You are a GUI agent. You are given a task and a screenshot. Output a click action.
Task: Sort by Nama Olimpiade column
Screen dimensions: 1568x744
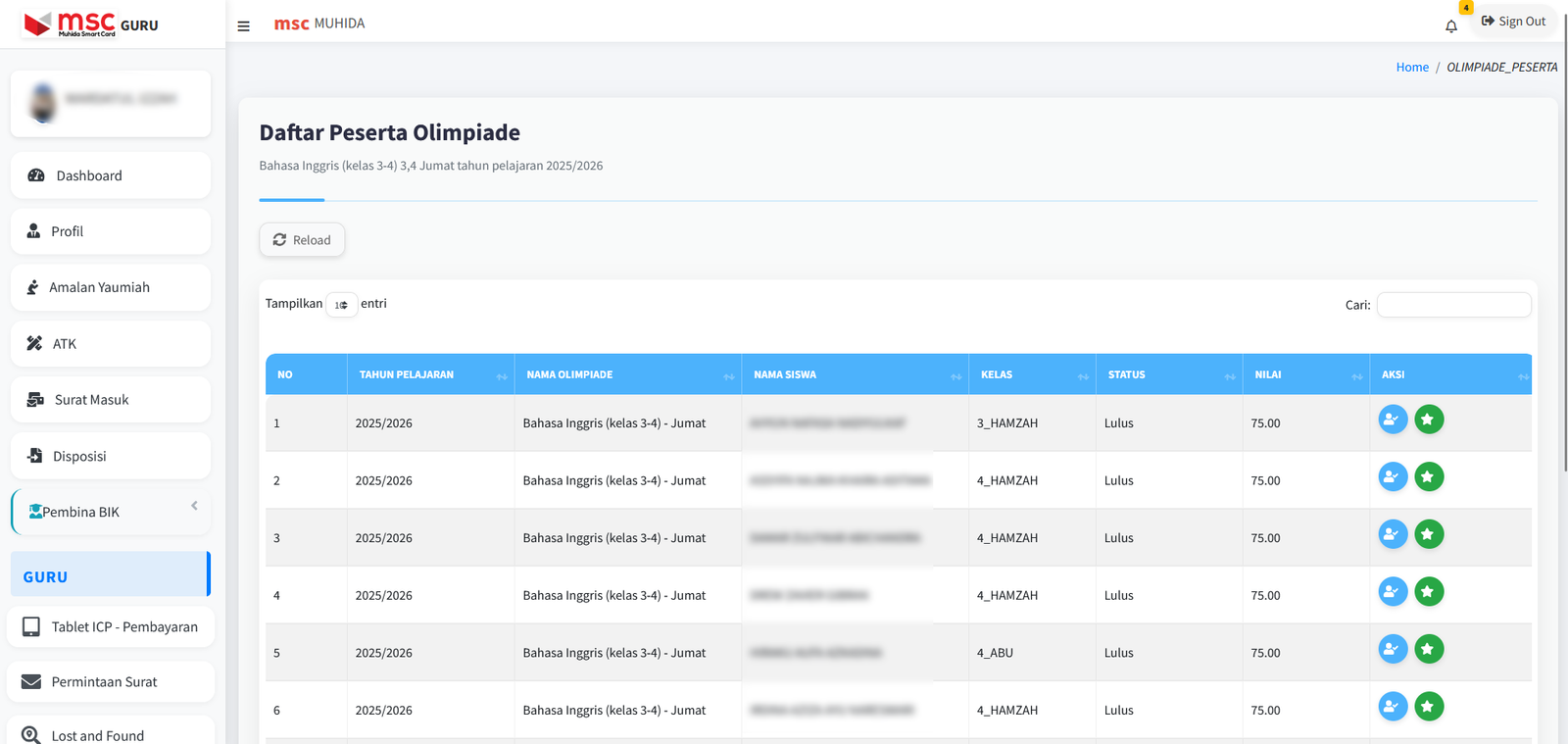pyautogui.click(x=628, y=374)
